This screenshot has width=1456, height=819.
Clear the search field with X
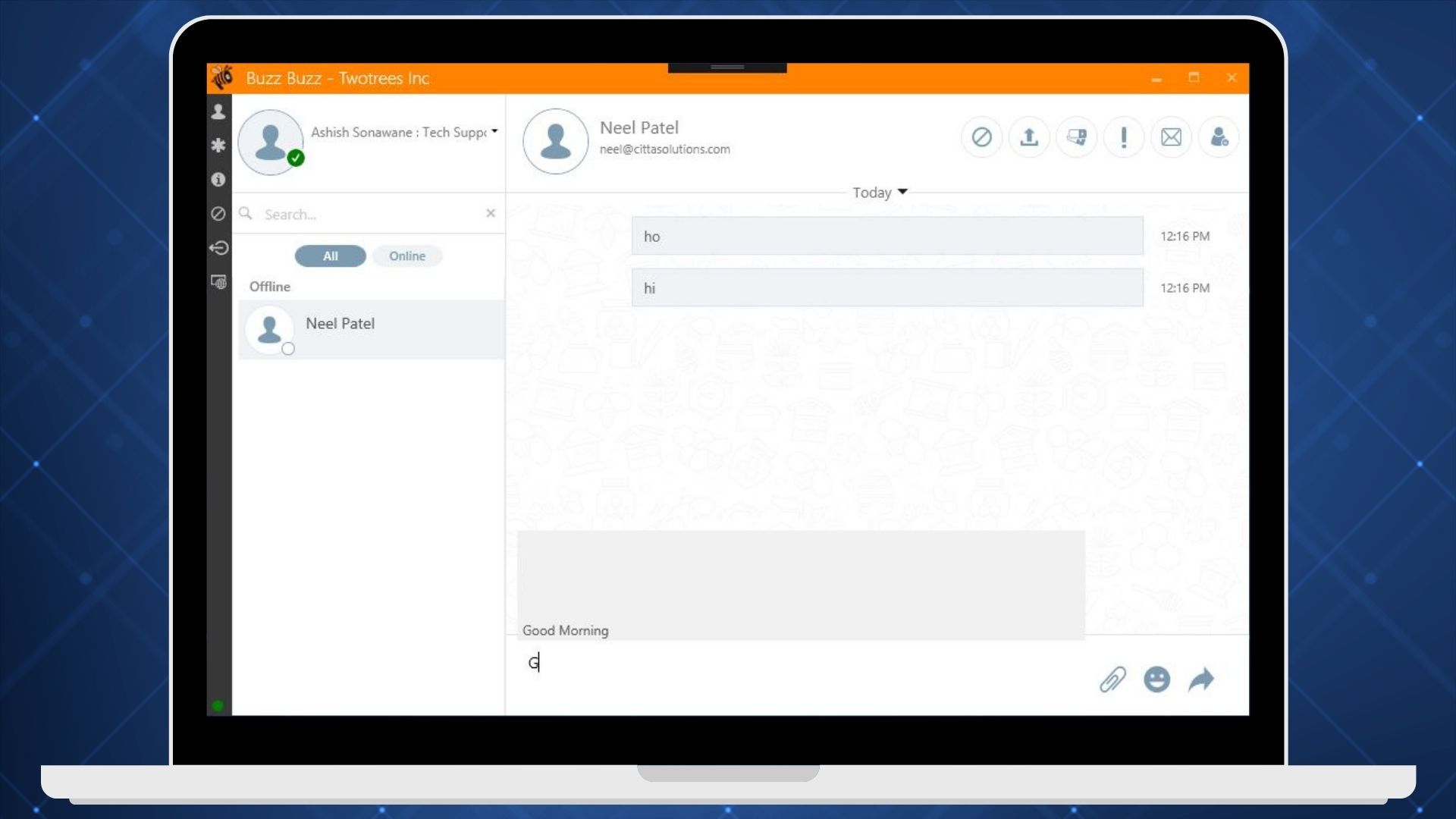pyautogui.click(x=491, y=213)
